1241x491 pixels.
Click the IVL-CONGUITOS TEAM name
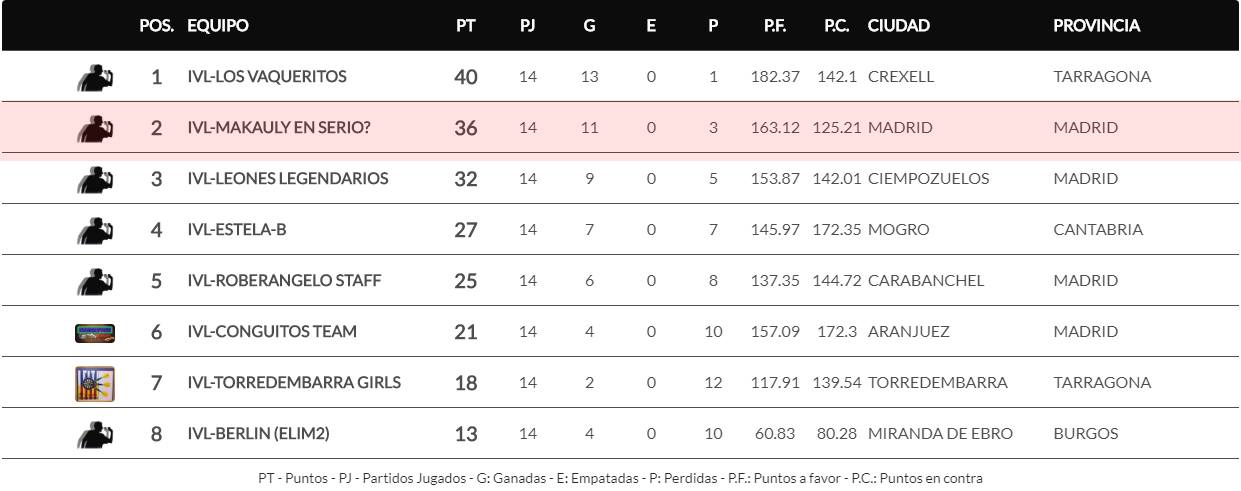[272, 331]
